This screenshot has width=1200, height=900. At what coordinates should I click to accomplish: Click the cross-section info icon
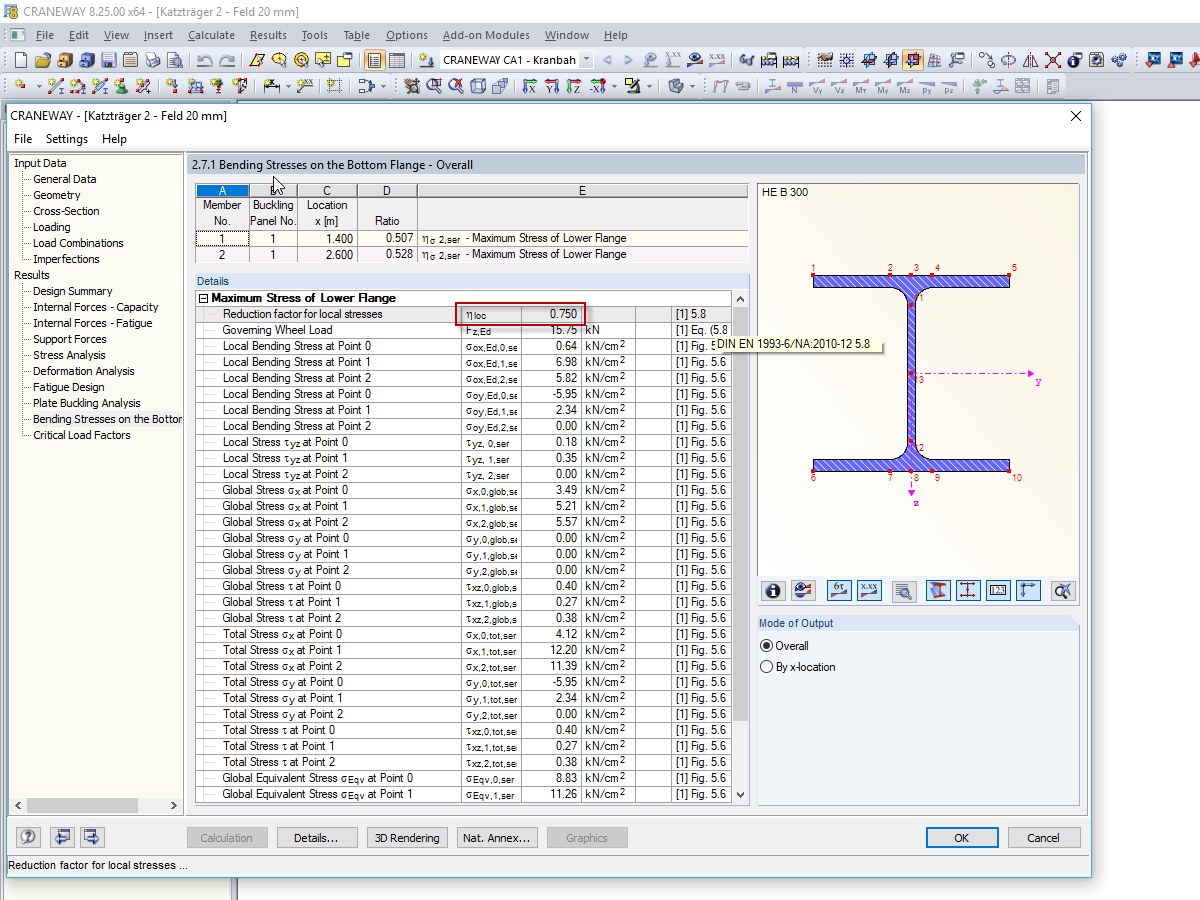[x=773, y=591]
